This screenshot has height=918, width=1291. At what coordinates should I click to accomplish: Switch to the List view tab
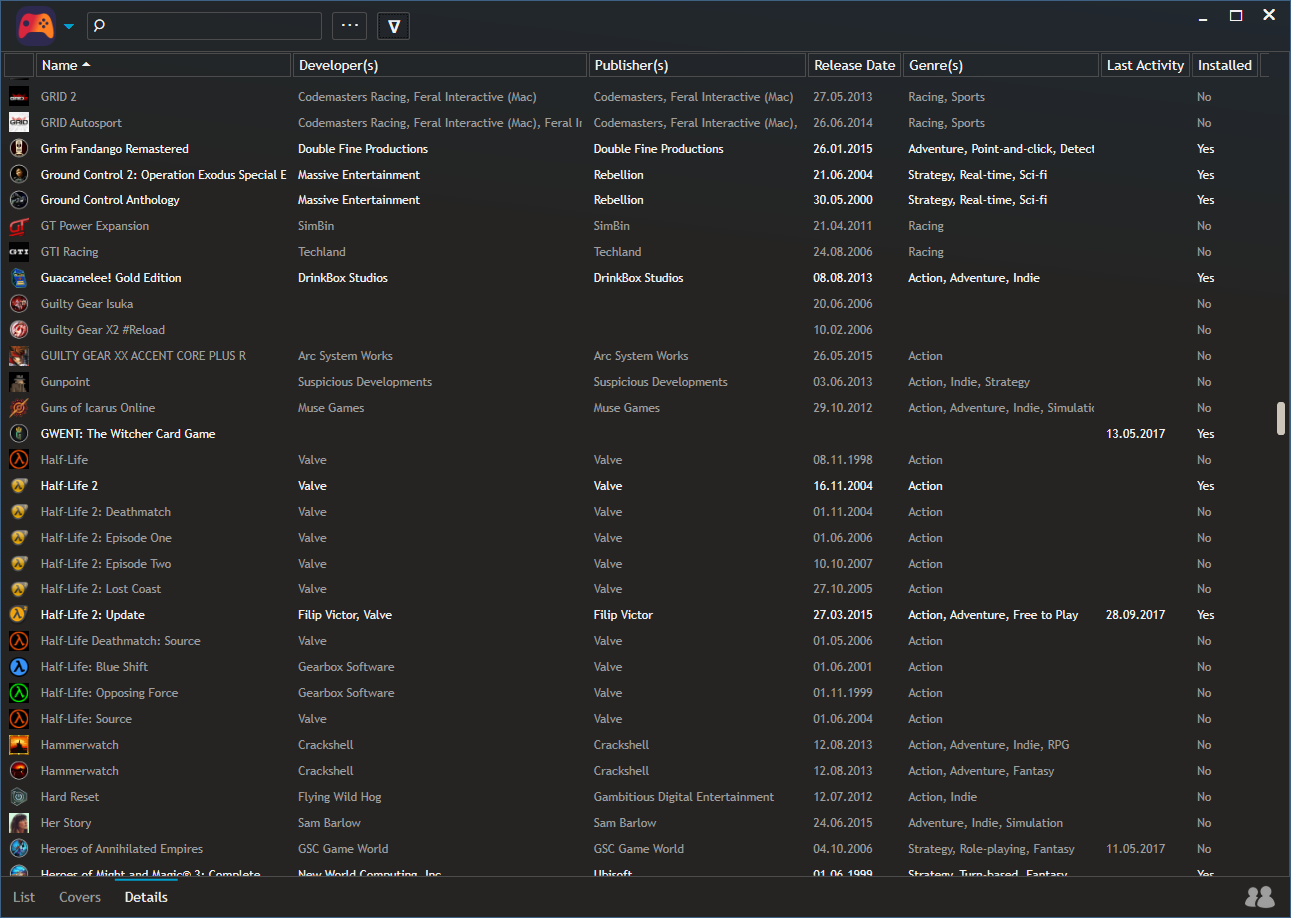coord(24,897)
